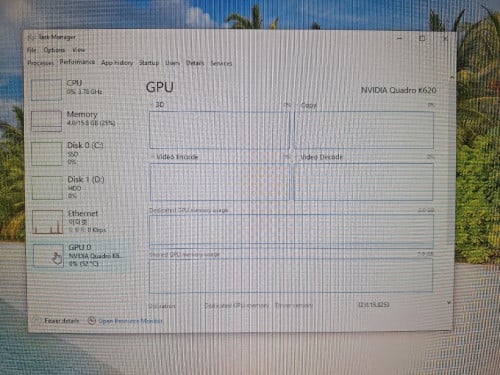Screen dimensions: 500x375
Task: Open the Options menu
Action: (x=54, y=50)
